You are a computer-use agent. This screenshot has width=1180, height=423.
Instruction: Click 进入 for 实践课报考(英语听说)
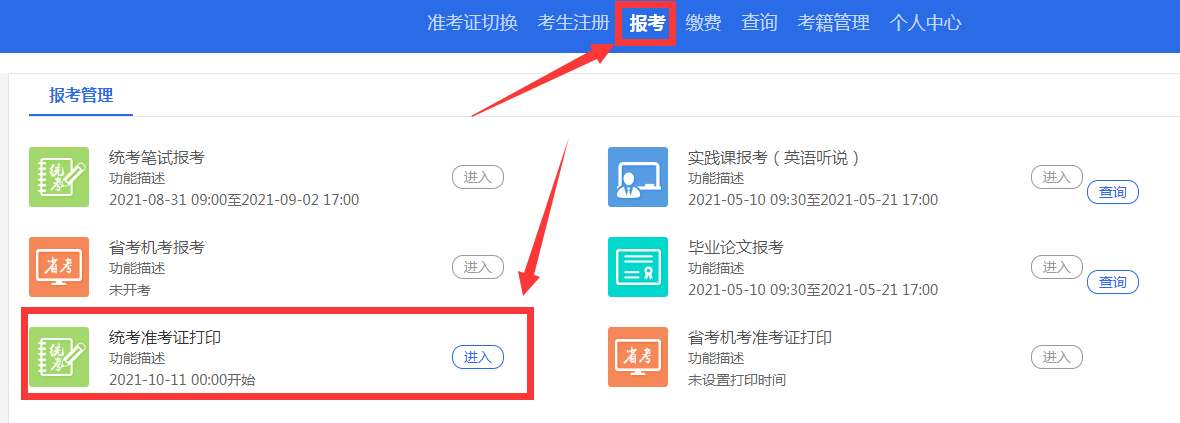tap(1057, 178)
